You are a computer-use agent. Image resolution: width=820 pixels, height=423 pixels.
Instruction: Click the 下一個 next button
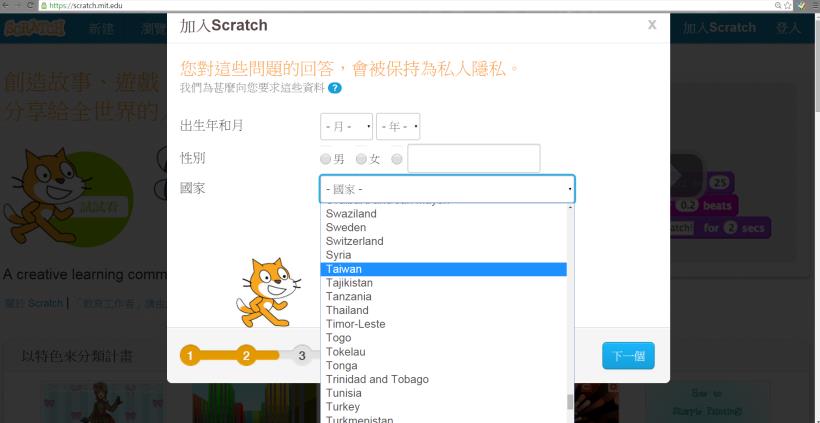pyautogui.click(x=628, y=356)
